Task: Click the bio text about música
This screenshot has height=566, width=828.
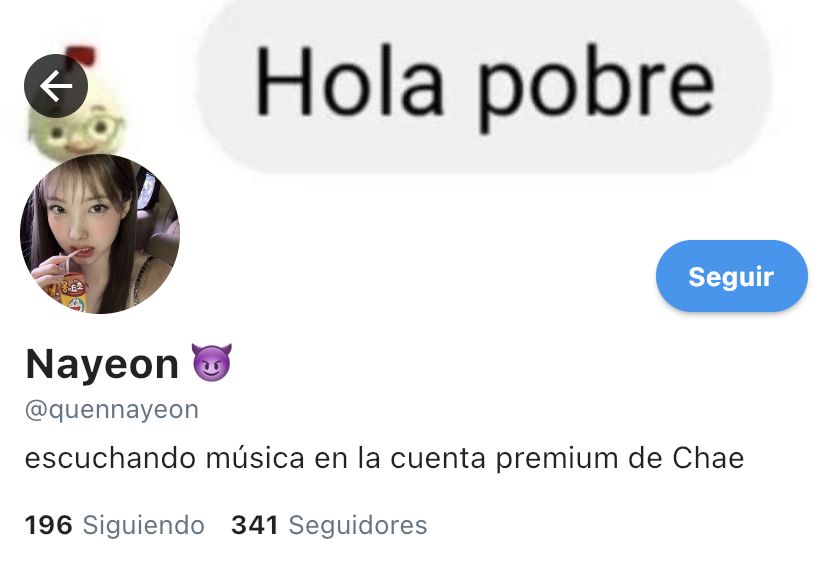Action: coord(384,458)
